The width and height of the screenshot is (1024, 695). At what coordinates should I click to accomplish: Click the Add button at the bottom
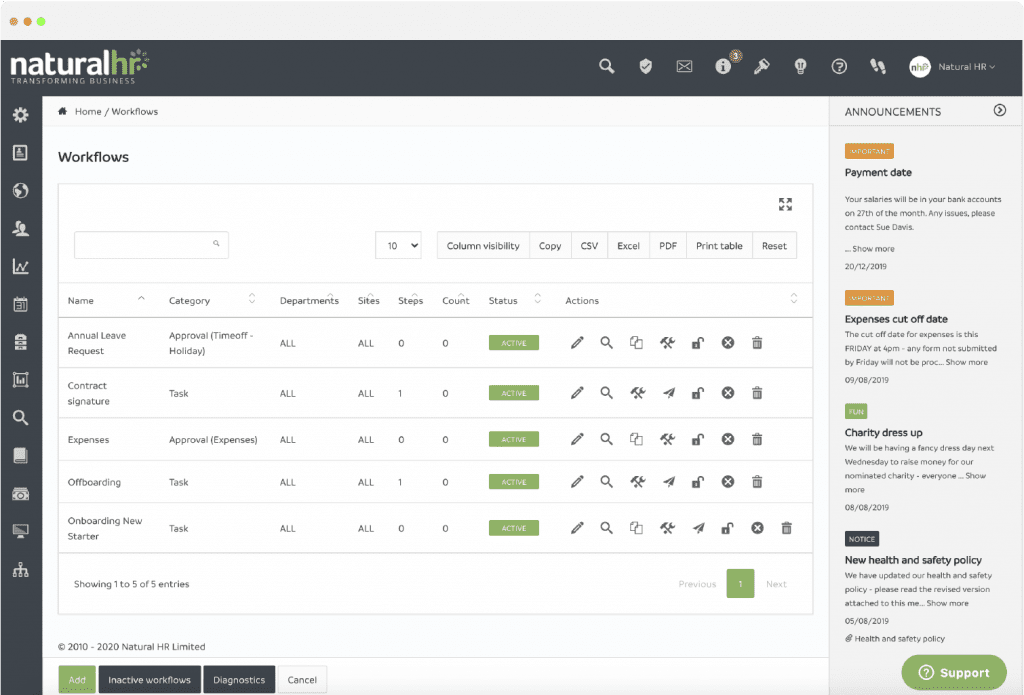coord(77,678)
